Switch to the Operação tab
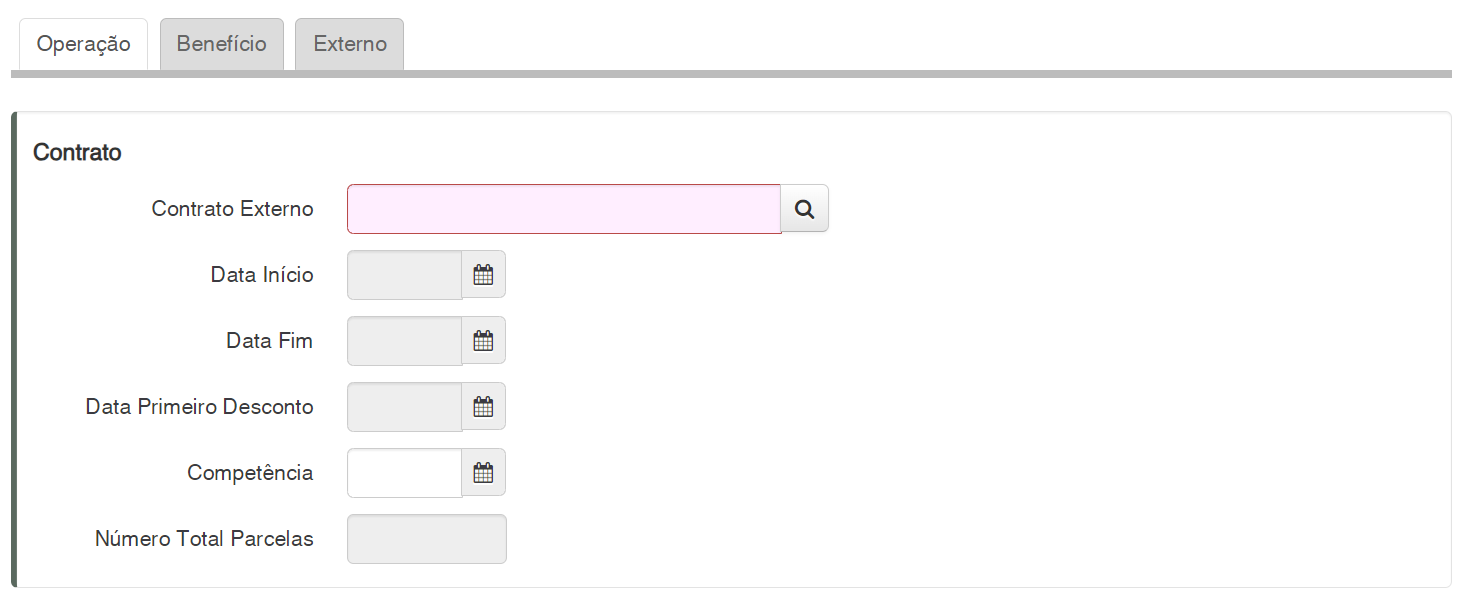 pyautogui.click(x=84, y=44)
